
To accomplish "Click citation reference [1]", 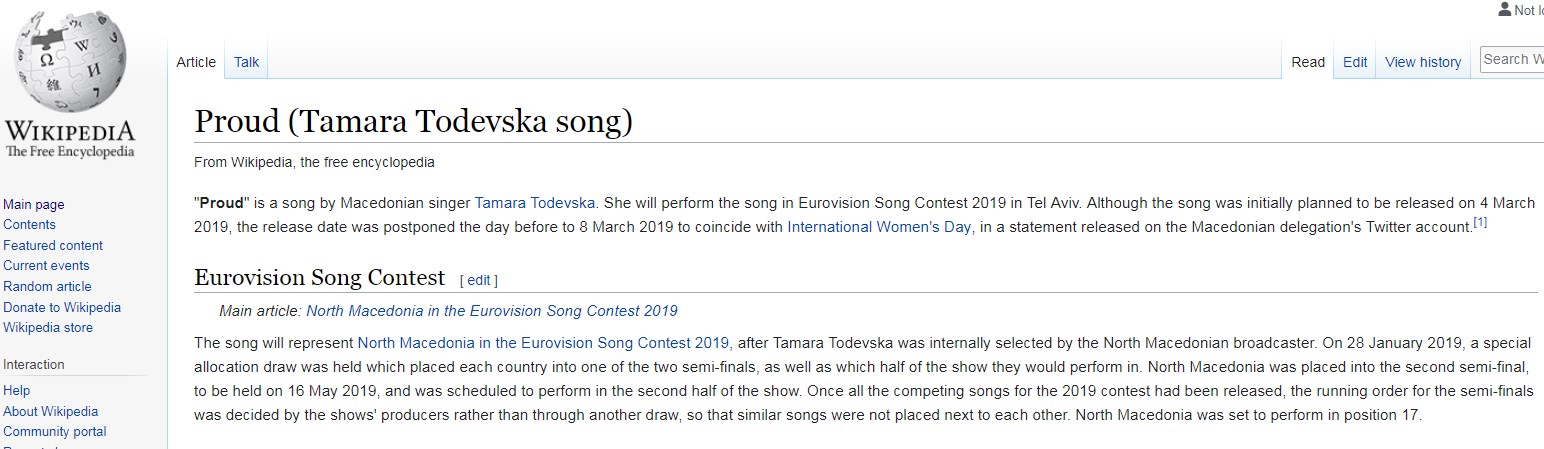I will (1480, 223).
